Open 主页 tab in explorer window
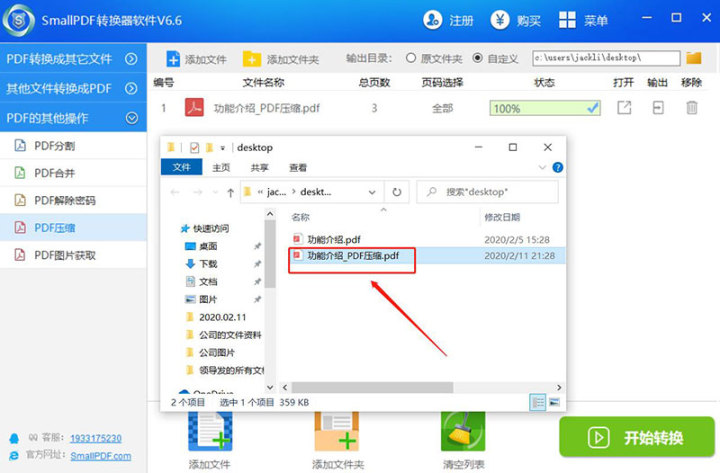 pos(221,168)
